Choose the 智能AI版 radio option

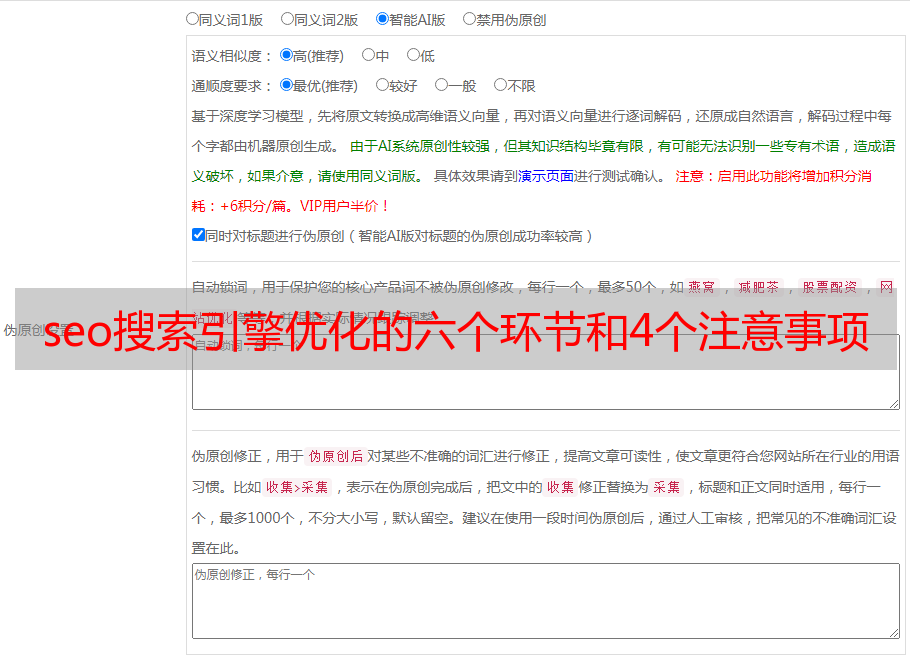click(x=382, y=19)
